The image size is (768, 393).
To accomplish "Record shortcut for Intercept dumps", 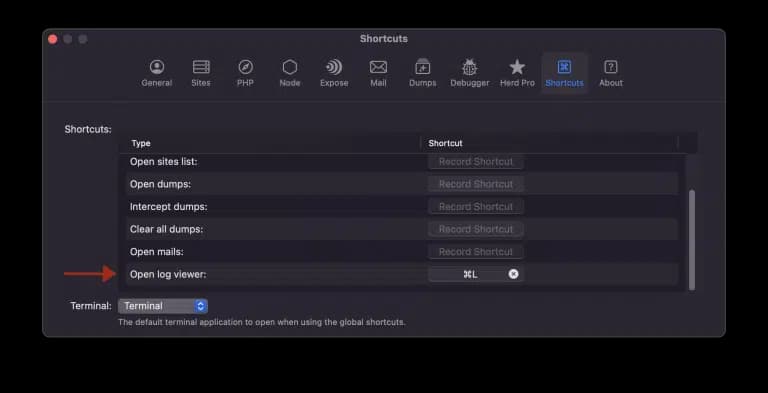I will tap(476, 207).
